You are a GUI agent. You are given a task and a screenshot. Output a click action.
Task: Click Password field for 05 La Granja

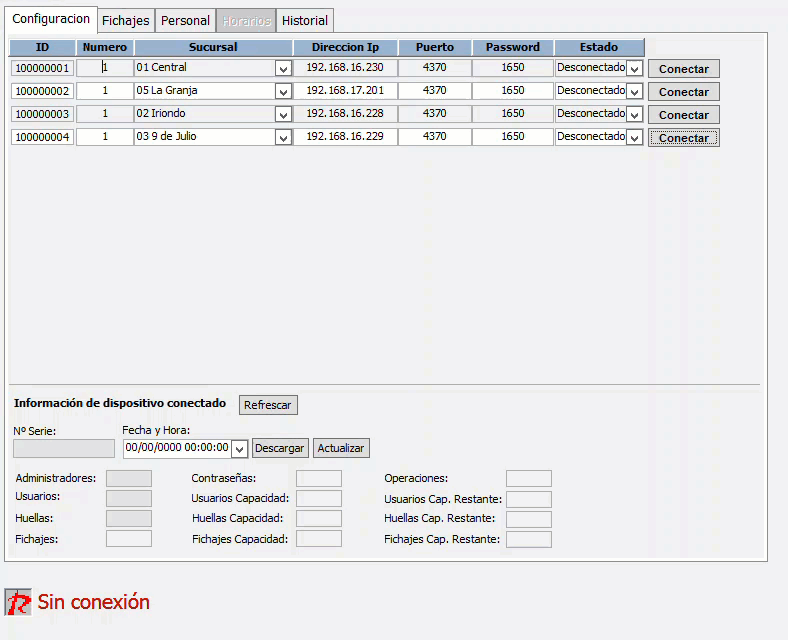(512, 91)
